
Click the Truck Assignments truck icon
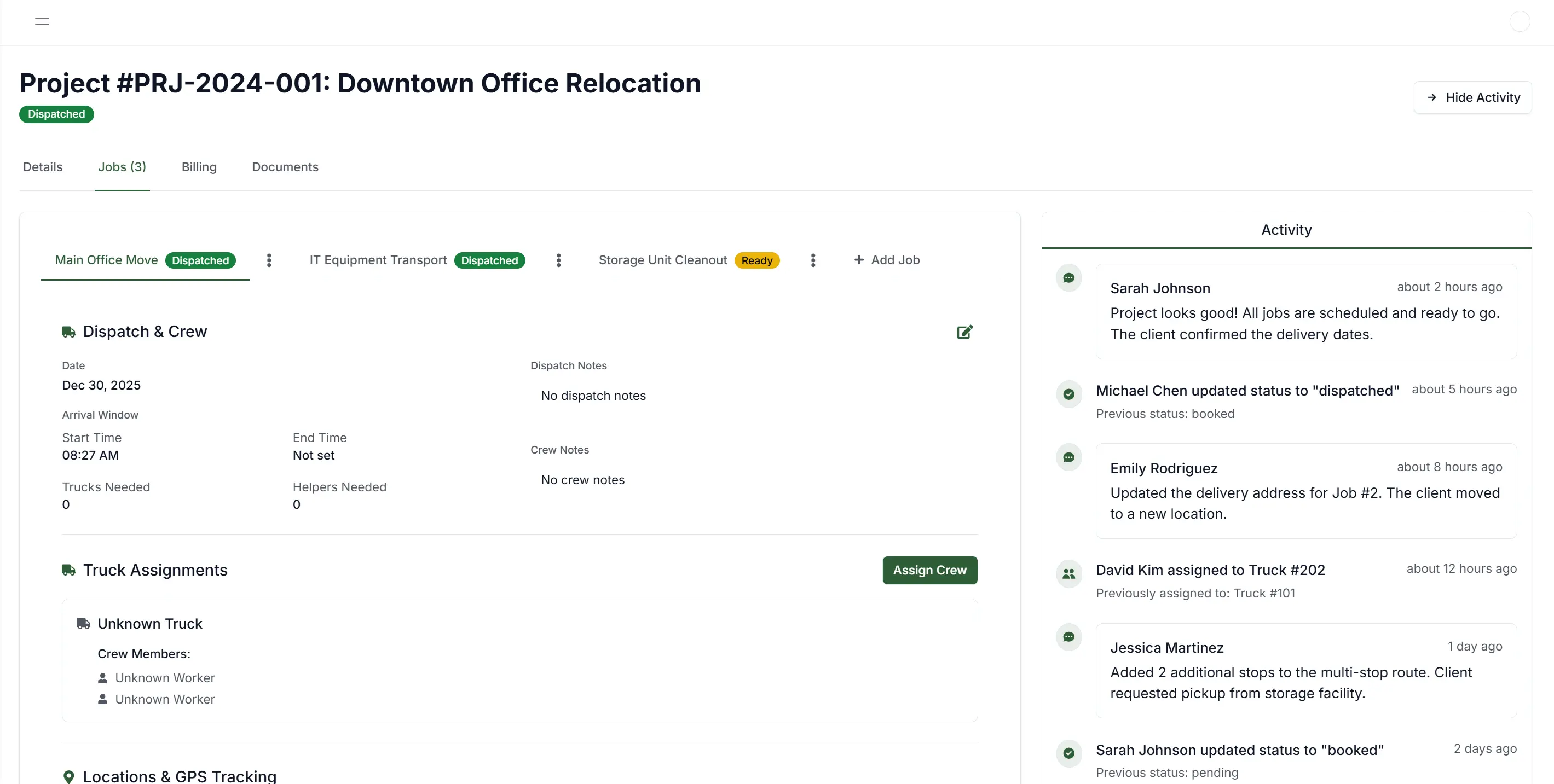(69, 570)
